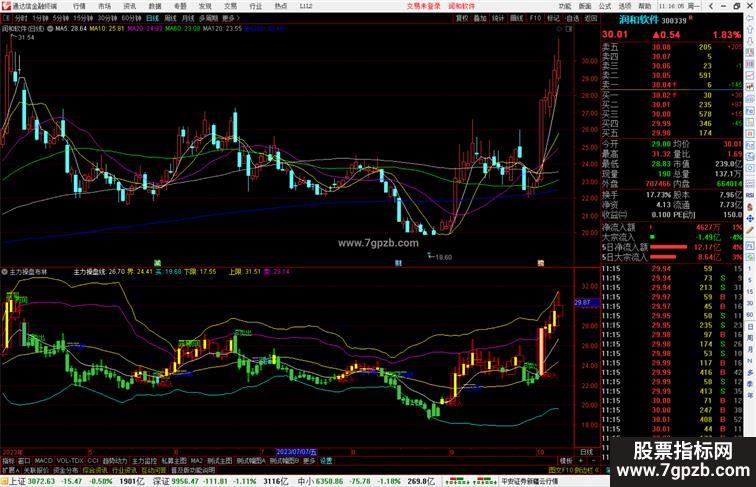Select the CCI indicator tab
This screenshot has width=756, height=487.
[x=93, y=461]
